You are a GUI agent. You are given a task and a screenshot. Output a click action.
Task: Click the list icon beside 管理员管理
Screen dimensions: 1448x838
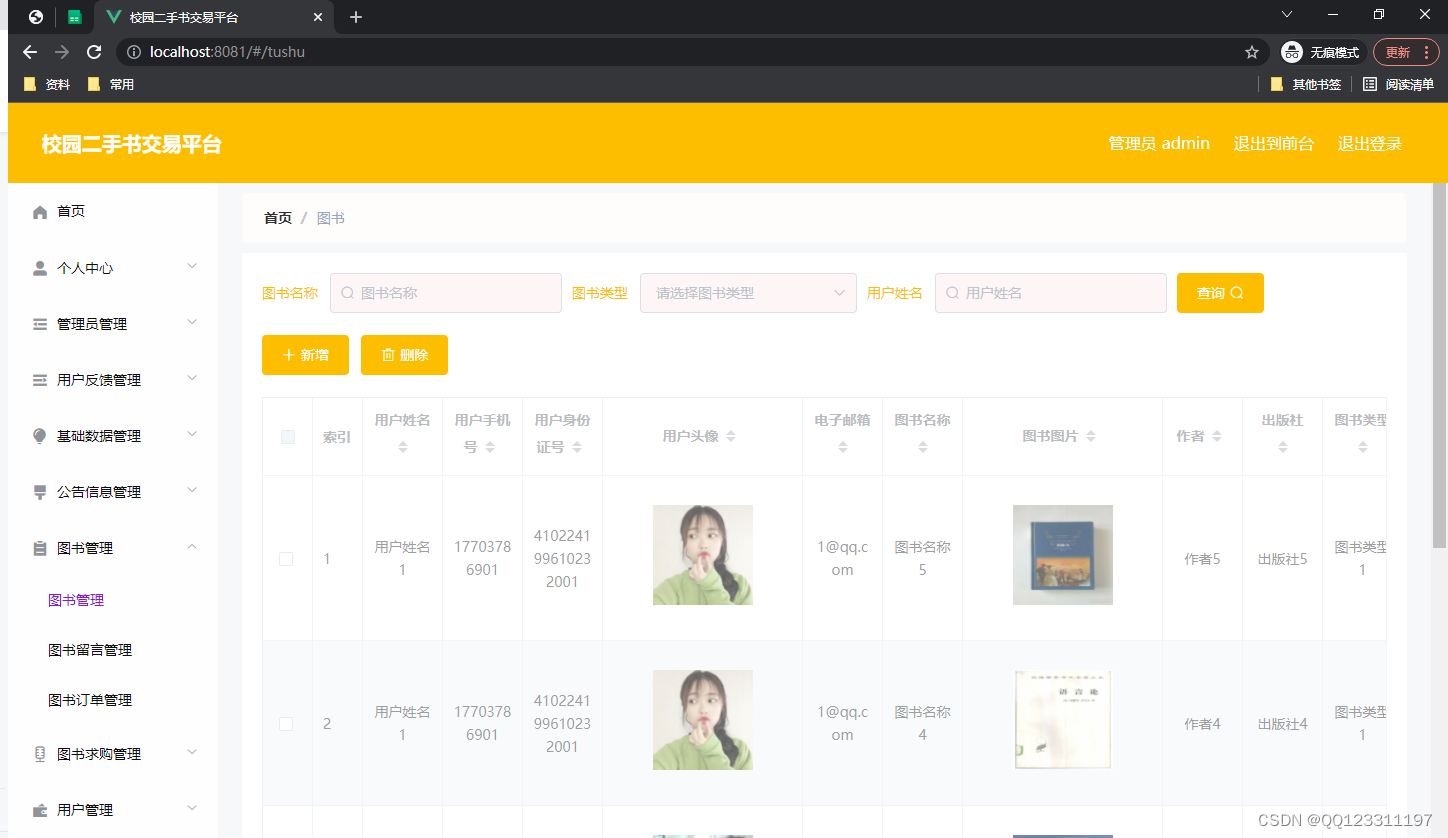40,324
